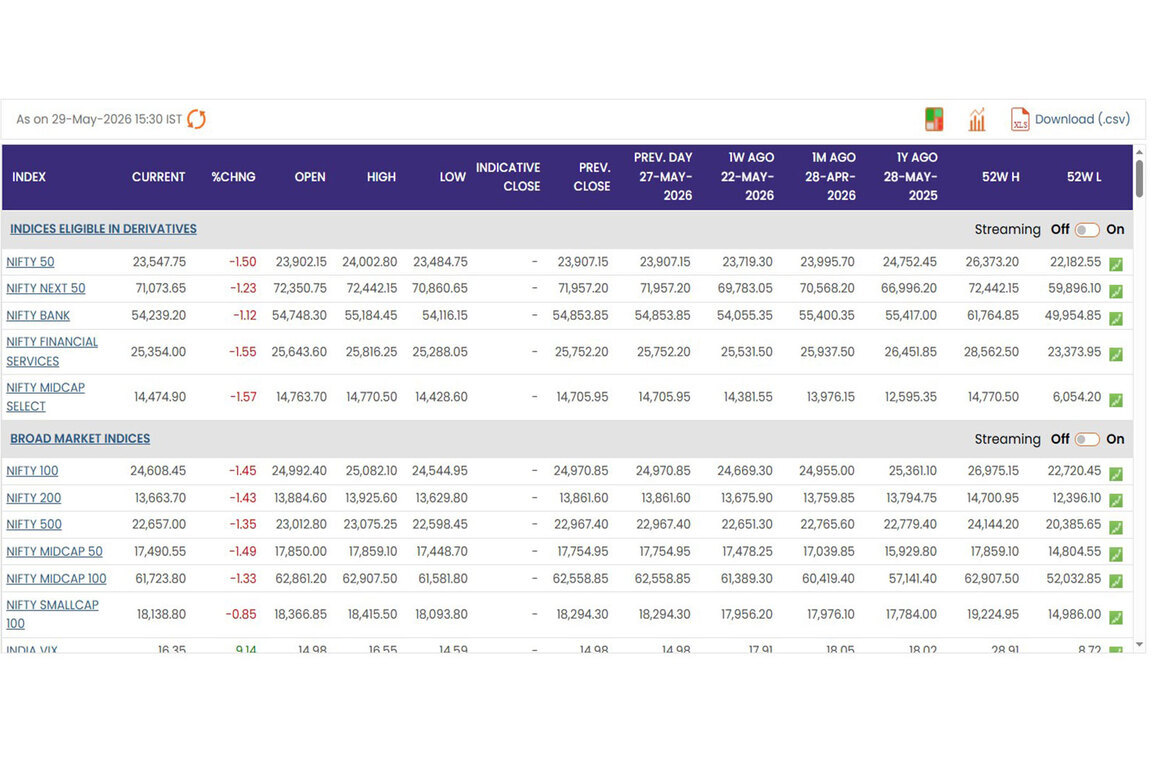Viewport: 1156px width, 770px height.
Task: Click the HIGH column header
Action: [x=381, y=177]
